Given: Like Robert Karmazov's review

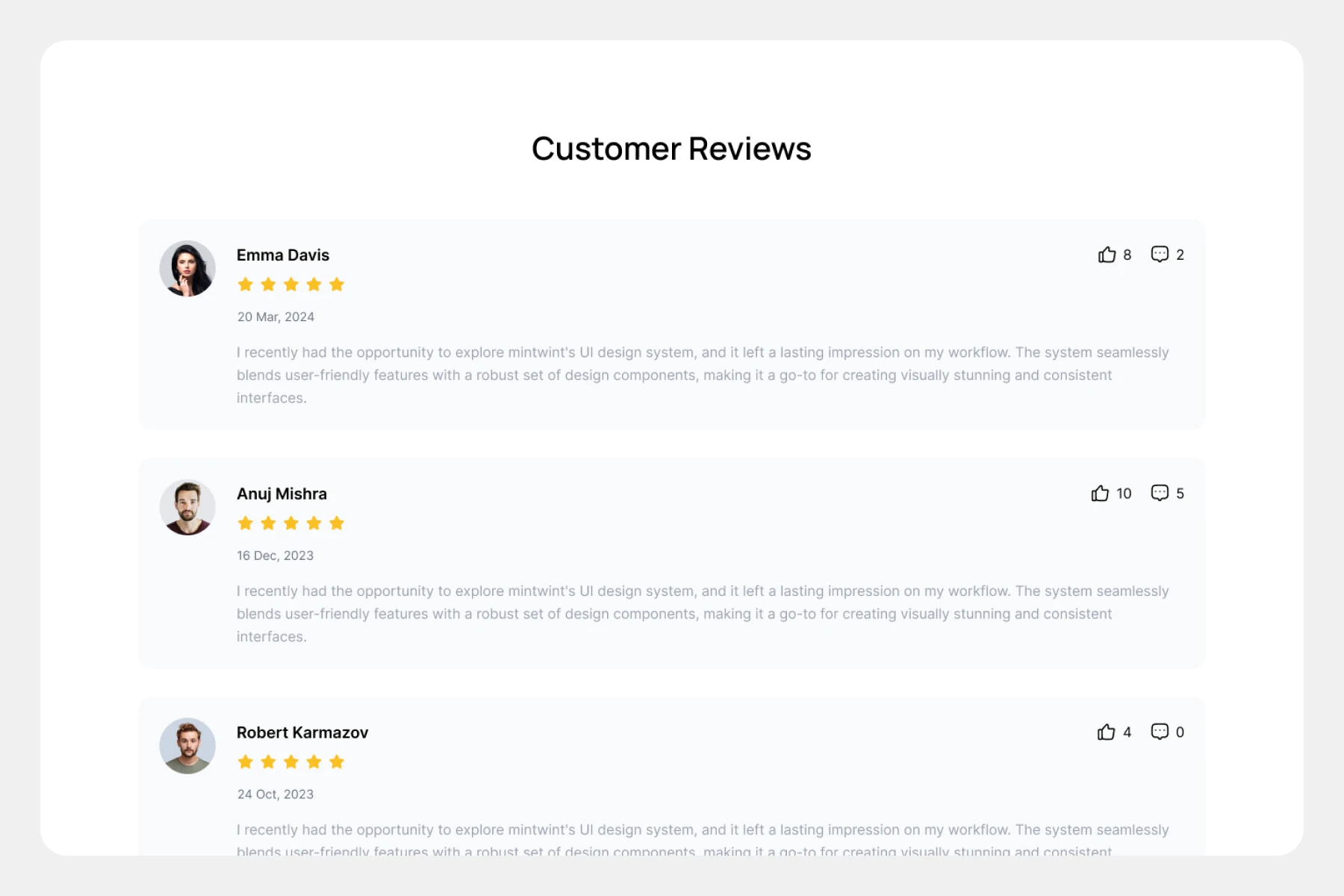Looking at the screenshot, I should [1106, 732].
